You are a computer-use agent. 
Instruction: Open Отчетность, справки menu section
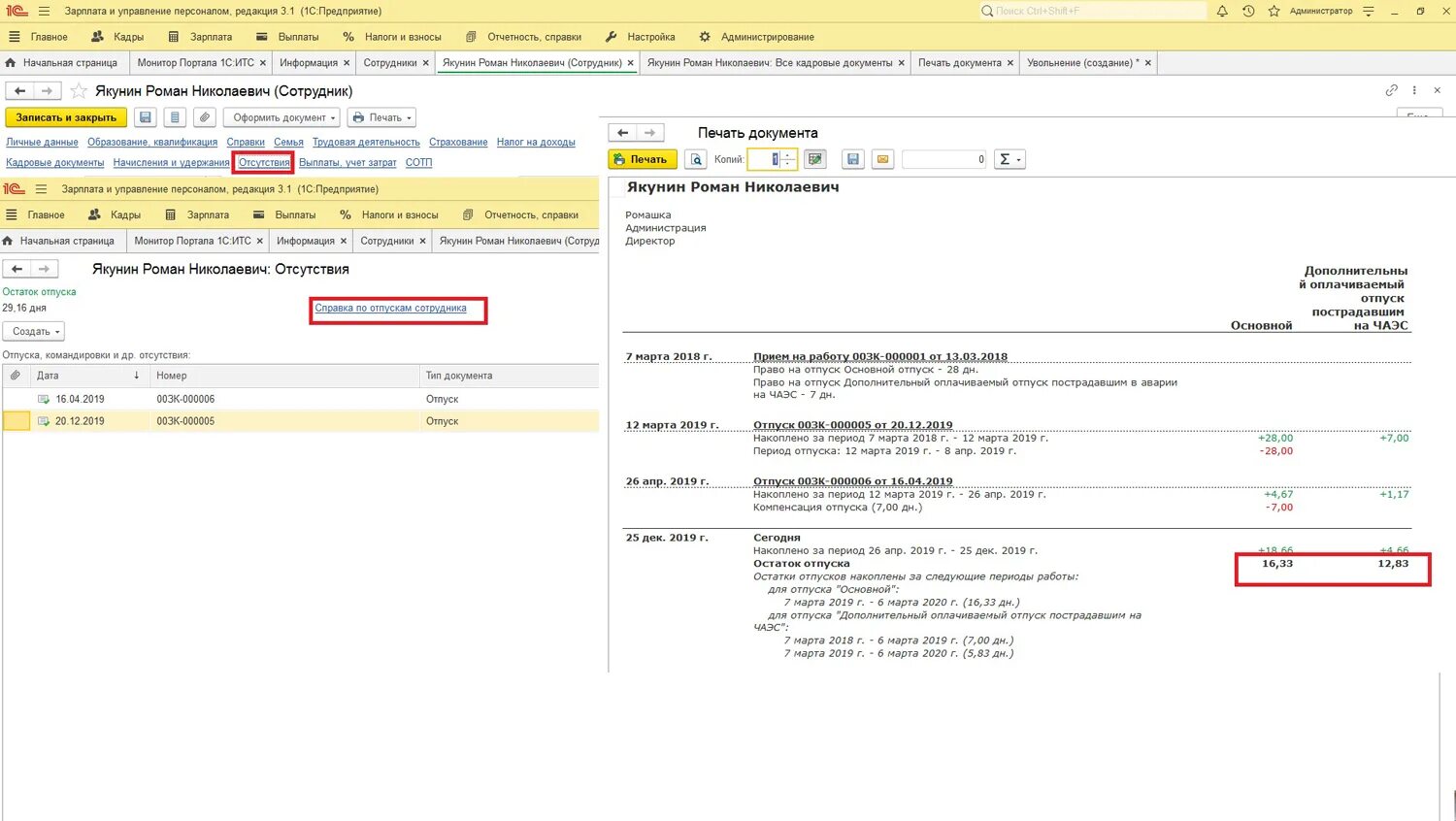click(x=523, y=37)
